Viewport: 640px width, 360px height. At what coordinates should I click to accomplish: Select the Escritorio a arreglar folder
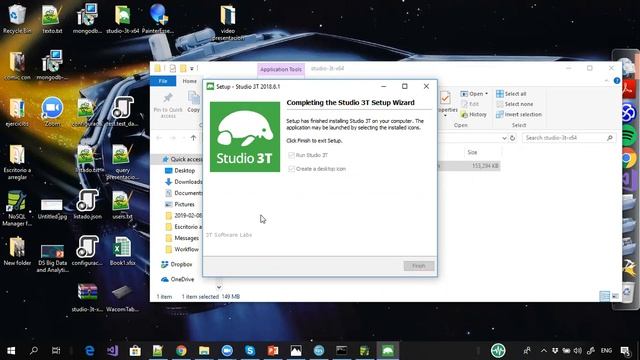click(x=17, y=162)
